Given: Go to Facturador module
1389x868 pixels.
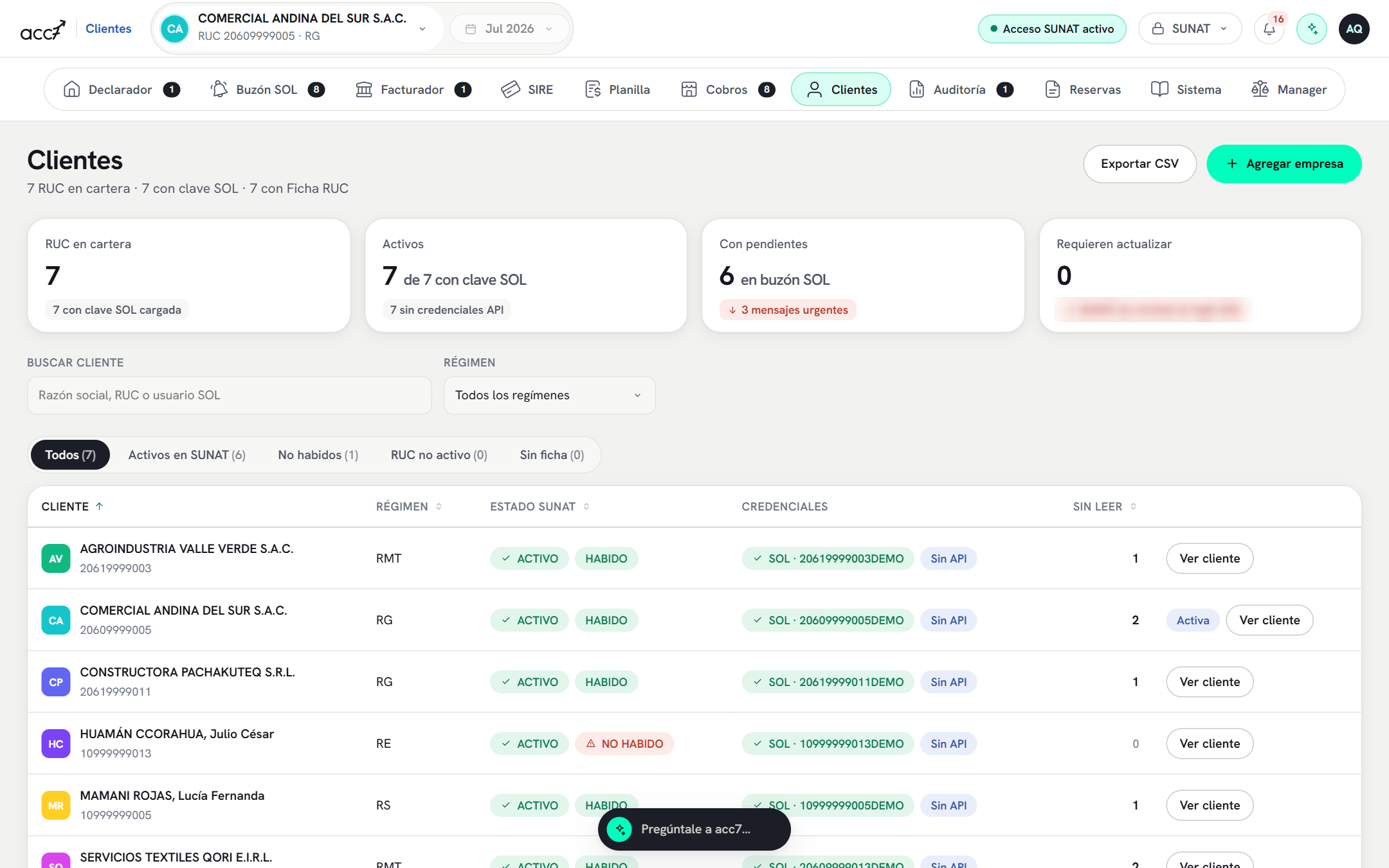Looking at the screenshot, I should coord(413,89).
